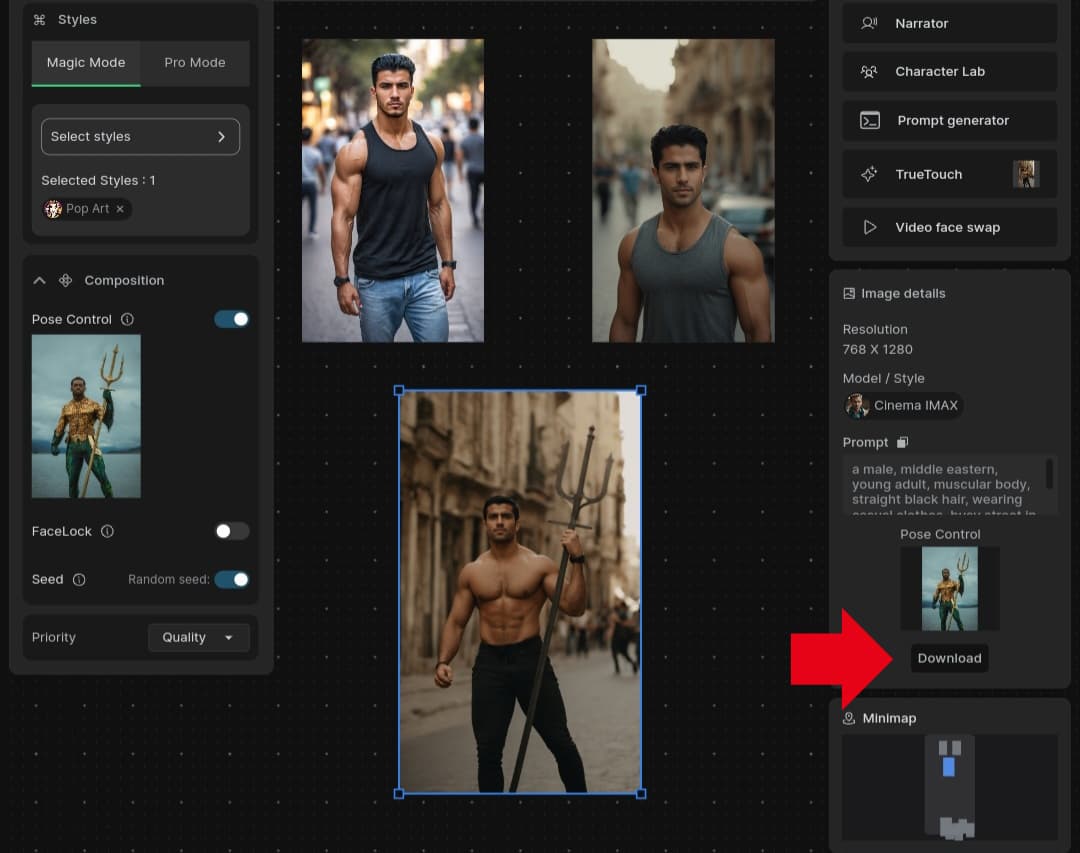Show FaceLock info icon
This screenshot has height=853, width=1080.
click(107, 531)
